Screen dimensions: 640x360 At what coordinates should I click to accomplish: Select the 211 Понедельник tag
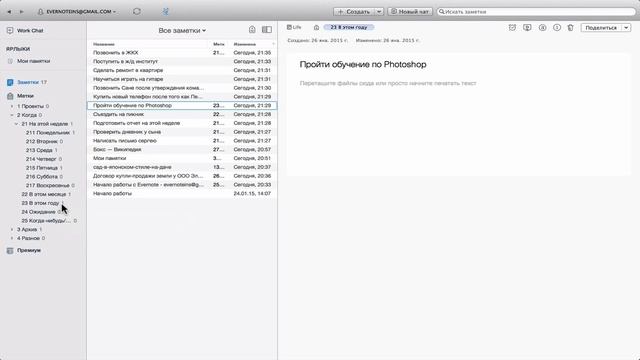coord(48,133)
